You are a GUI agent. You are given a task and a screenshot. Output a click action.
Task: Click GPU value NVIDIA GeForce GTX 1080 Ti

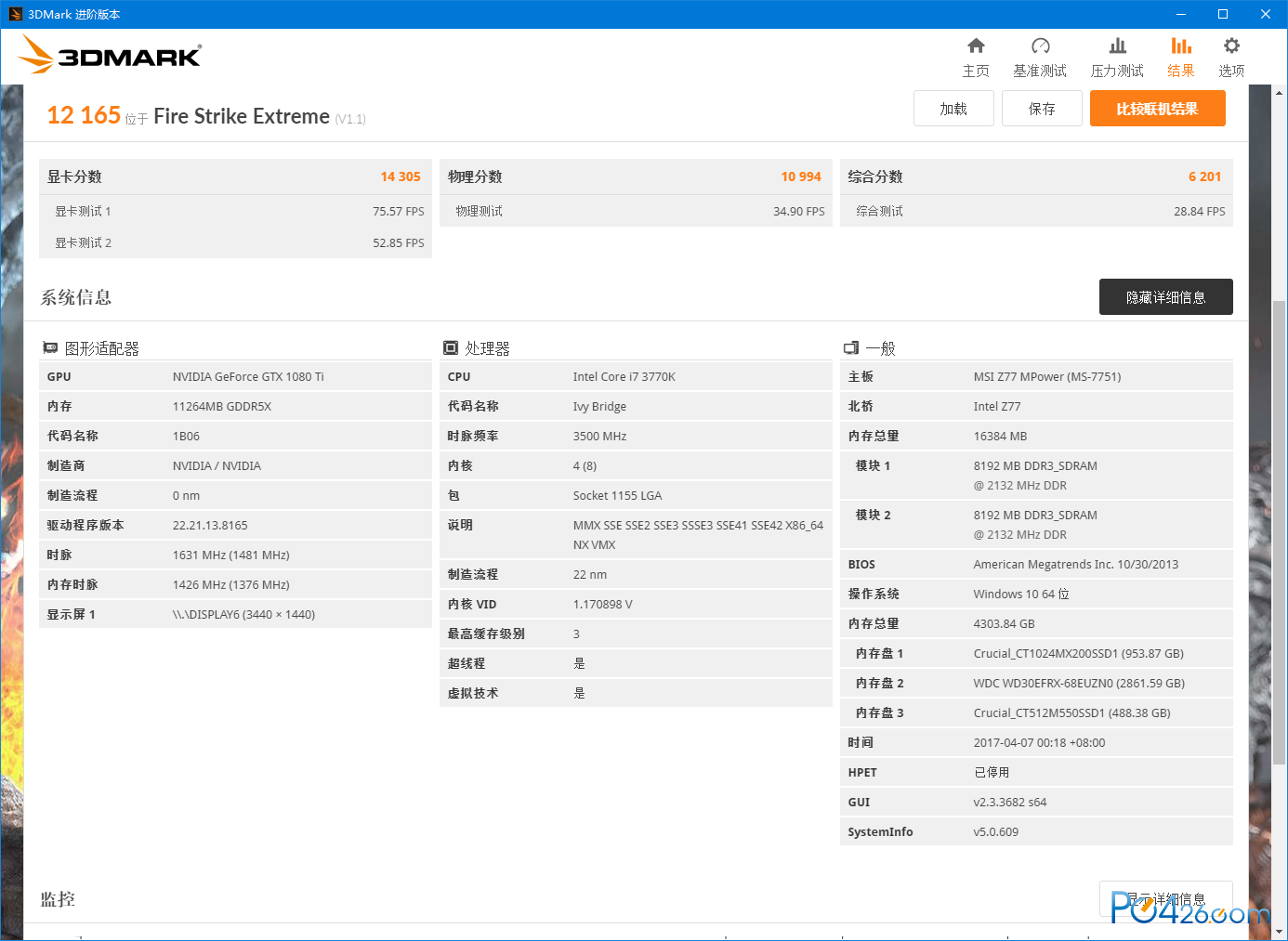coord(248,376)
